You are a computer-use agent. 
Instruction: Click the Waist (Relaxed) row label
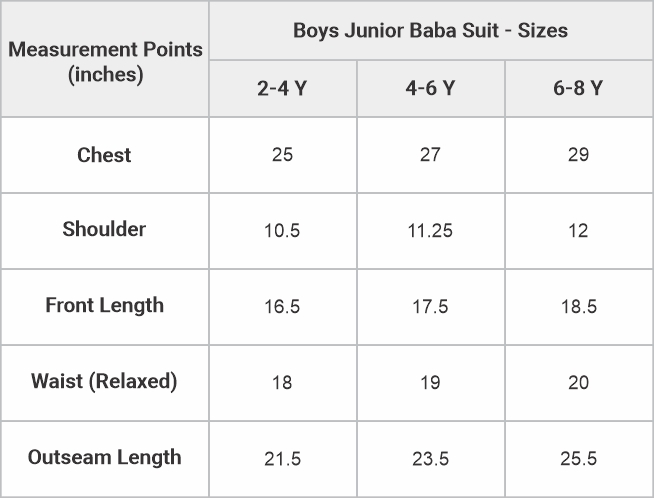(x=105, y=381)
